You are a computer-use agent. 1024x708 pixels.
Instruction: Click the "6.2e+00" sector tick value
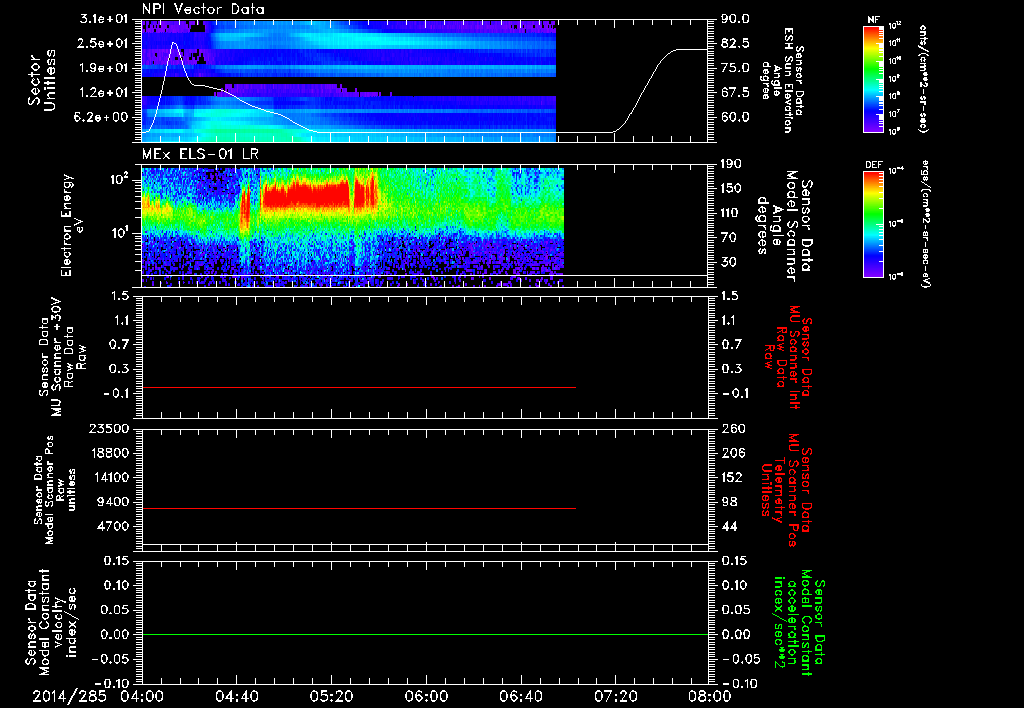click(x=100, y=117)
